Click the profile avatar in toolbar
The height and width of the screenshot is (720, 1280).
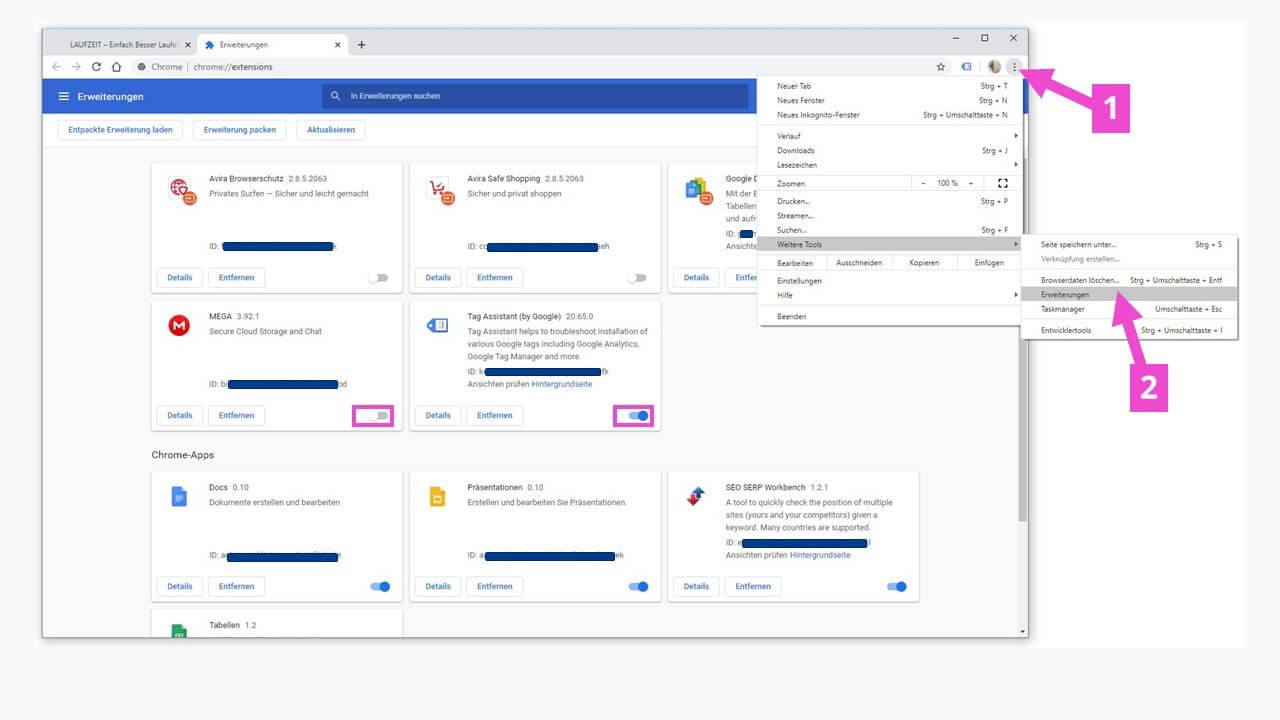pos(994,67)
